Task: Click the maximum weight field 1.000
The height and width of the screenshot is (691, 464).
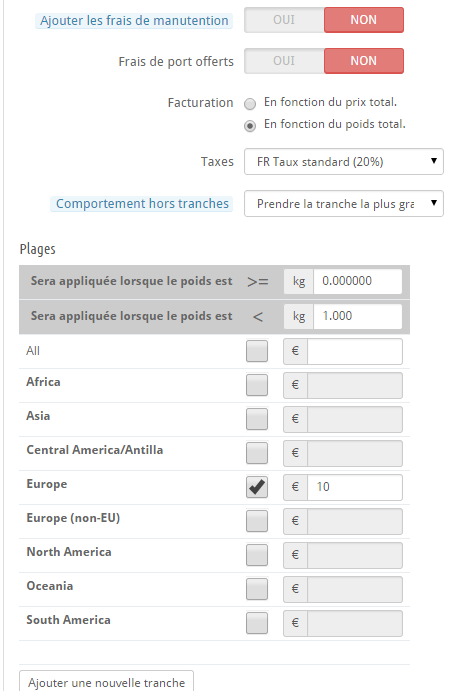Action: click(x=357, y=316)
